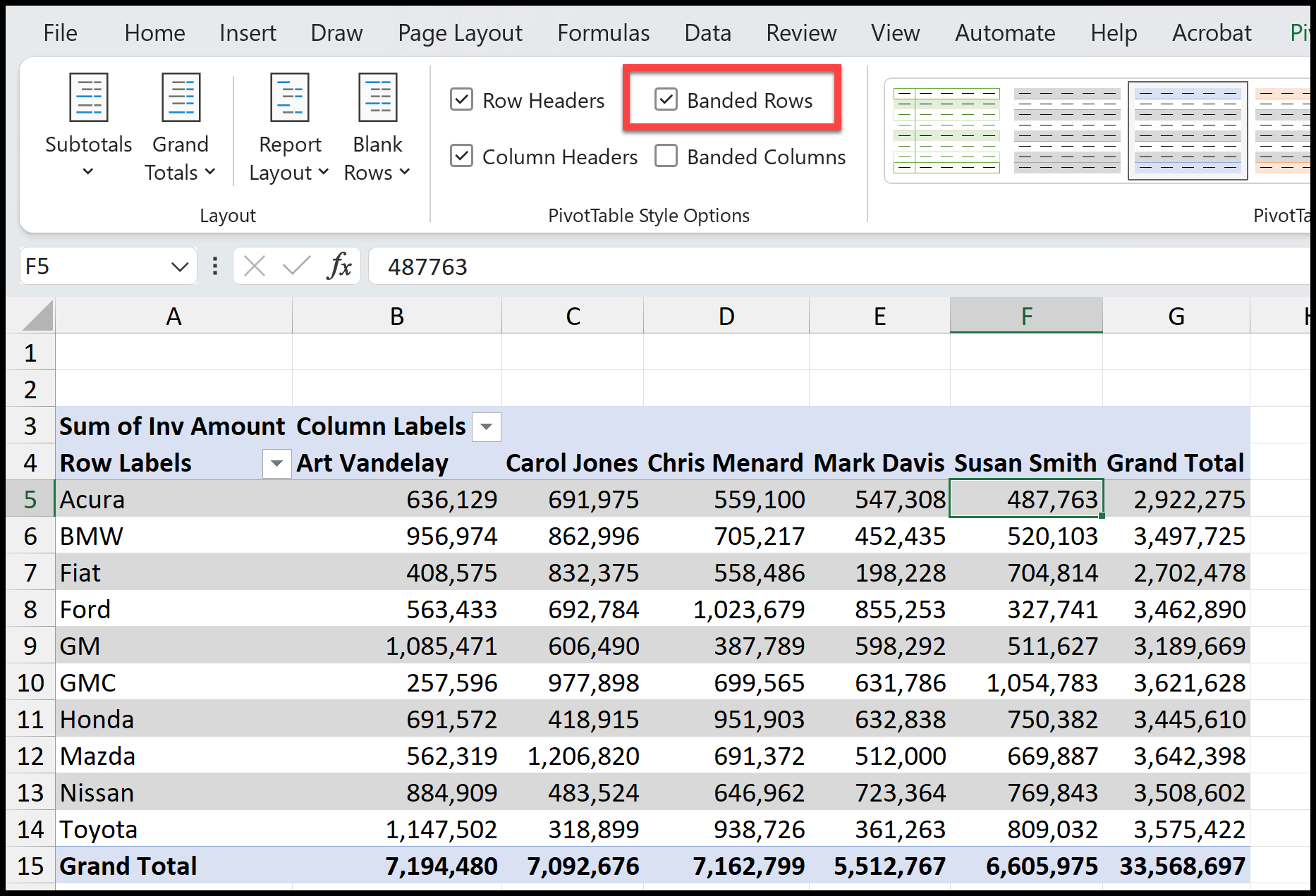Click the File menu
The height and width of the screenshot is (896, 1316).
point(60,32)
